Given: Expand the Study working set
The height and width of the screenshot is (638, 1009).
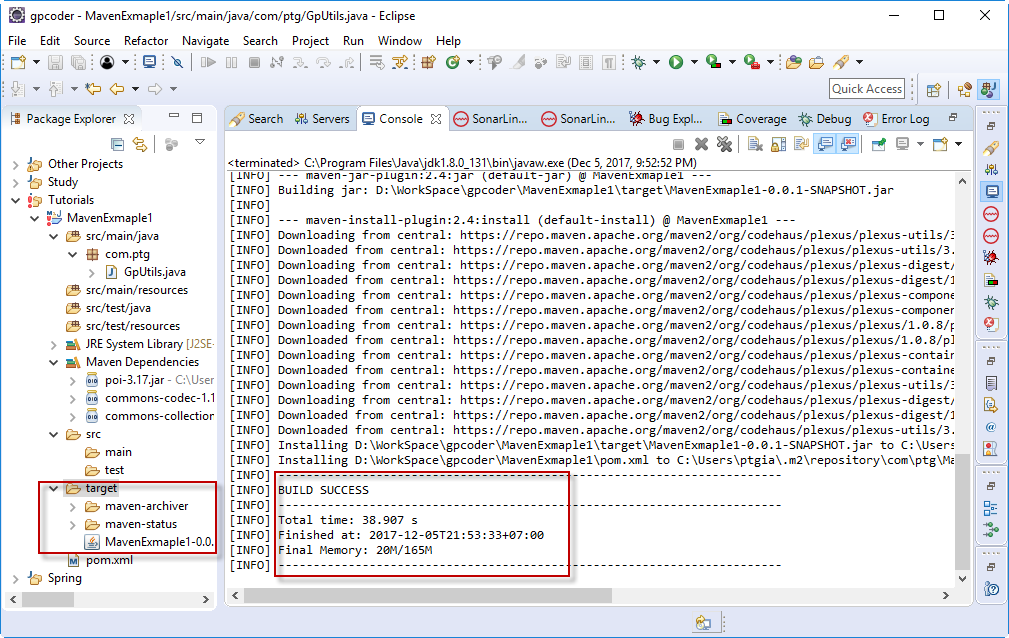Looking at the screenshot, I should (15, 182).
